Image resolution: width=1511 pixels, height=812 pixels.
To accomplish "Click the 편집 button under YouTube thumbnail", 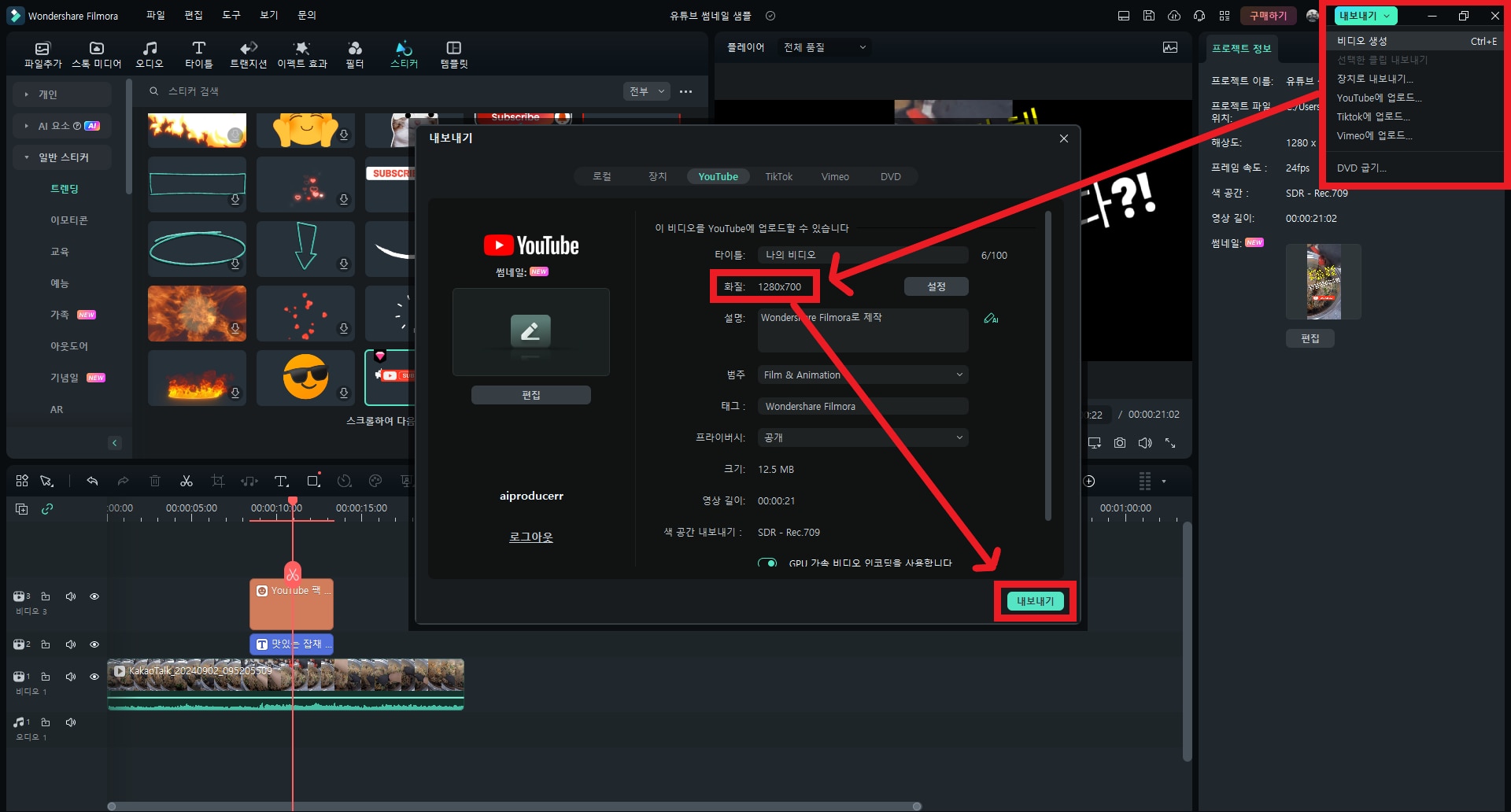I will (x=530, y=395).
